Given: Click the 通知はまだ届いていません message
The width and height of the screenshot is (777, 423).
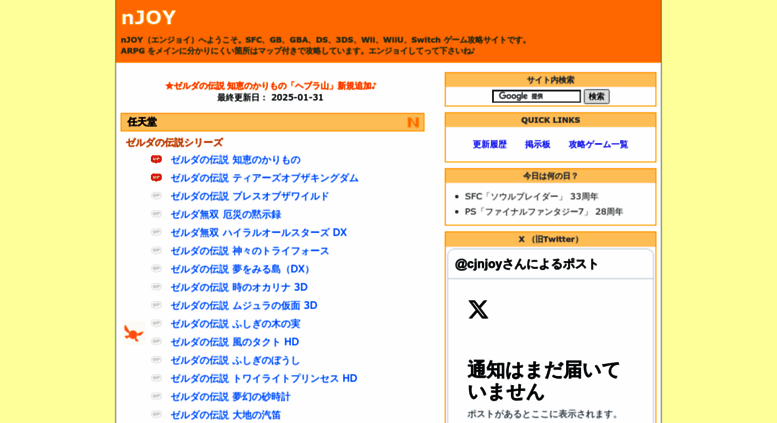Looking at the screenshot, I should point(543,381).
